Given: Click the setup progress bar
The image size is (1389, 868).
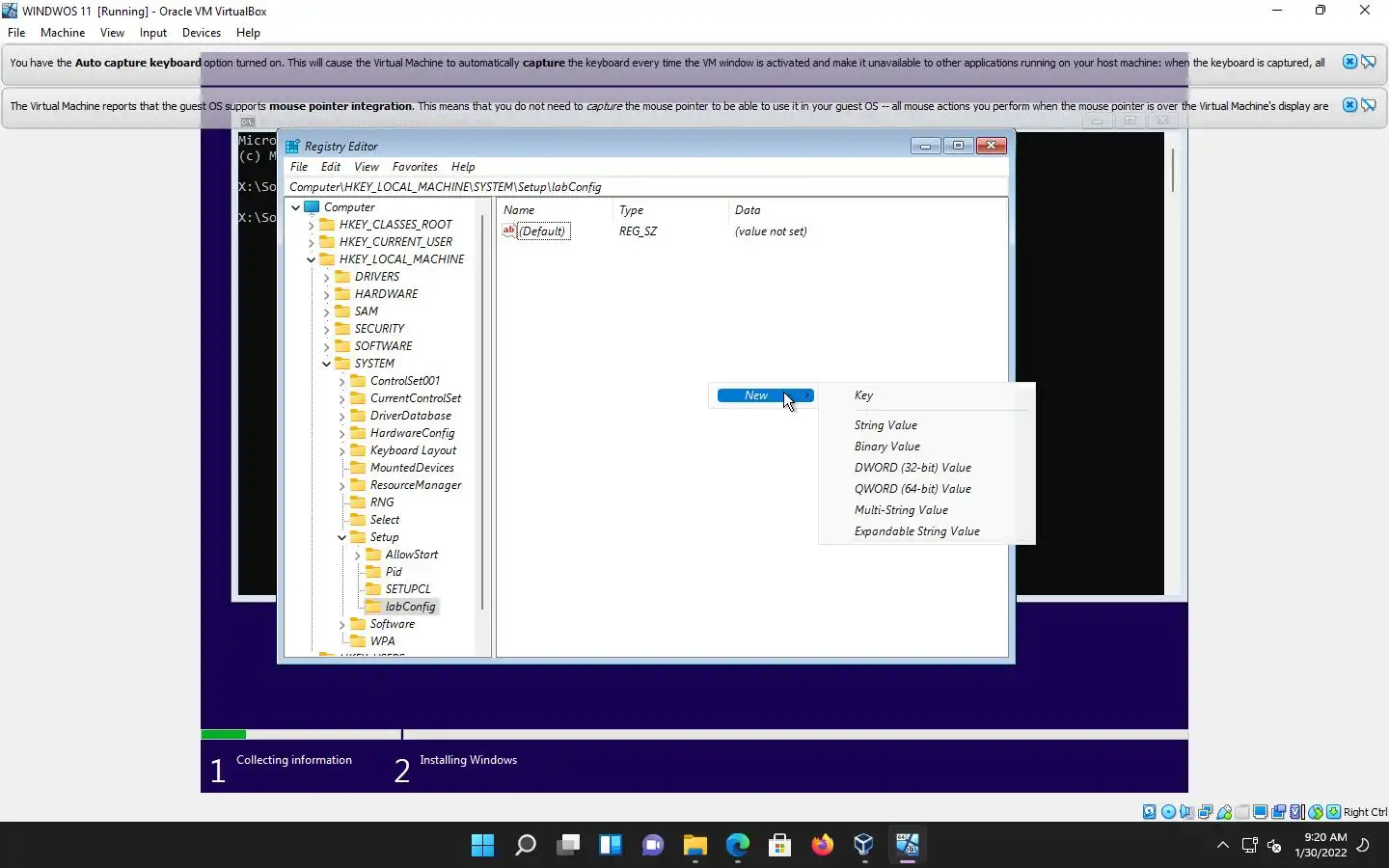Looking at the screenshot, I should coord(694,735).
